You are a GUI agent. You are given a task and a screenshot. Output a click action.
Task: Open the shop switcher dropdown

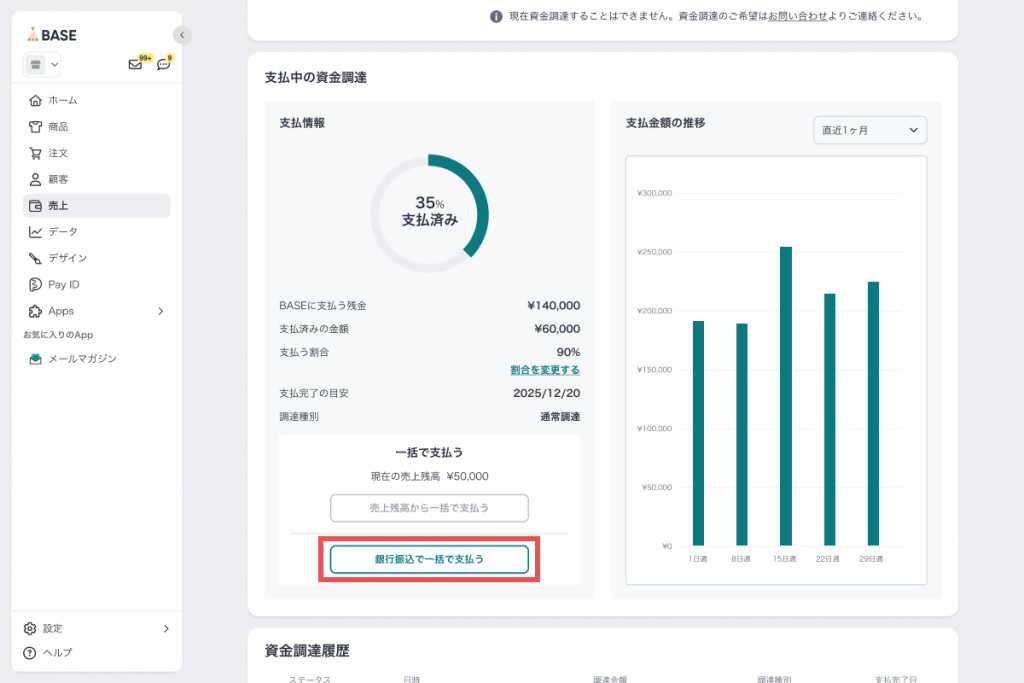click(42, 65)
